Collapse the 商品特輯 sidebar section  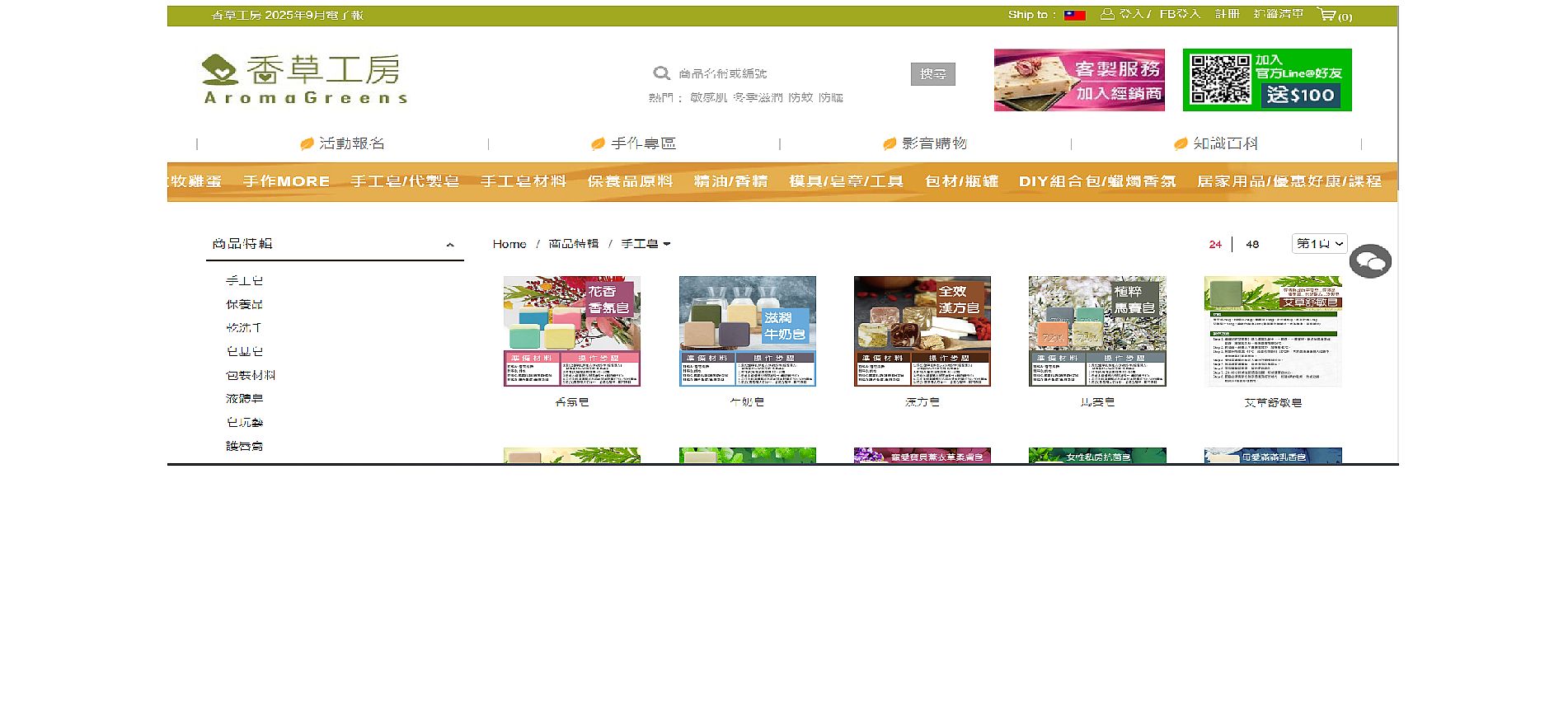click(450, 245)
